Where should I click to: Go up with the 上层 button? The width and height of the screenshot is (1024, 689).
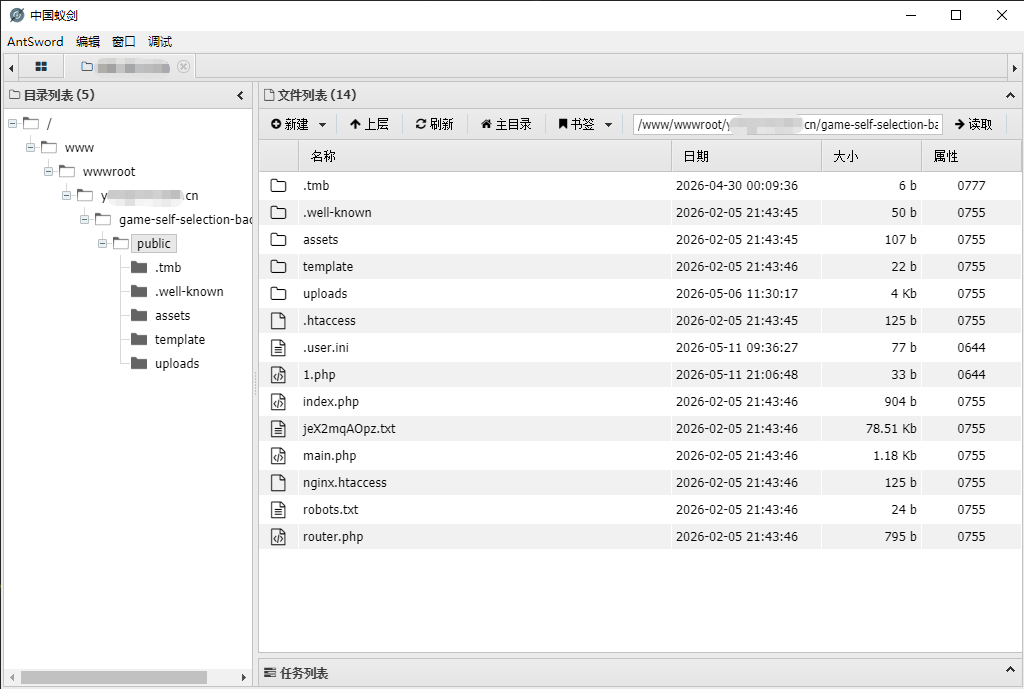tap(369, 124)
